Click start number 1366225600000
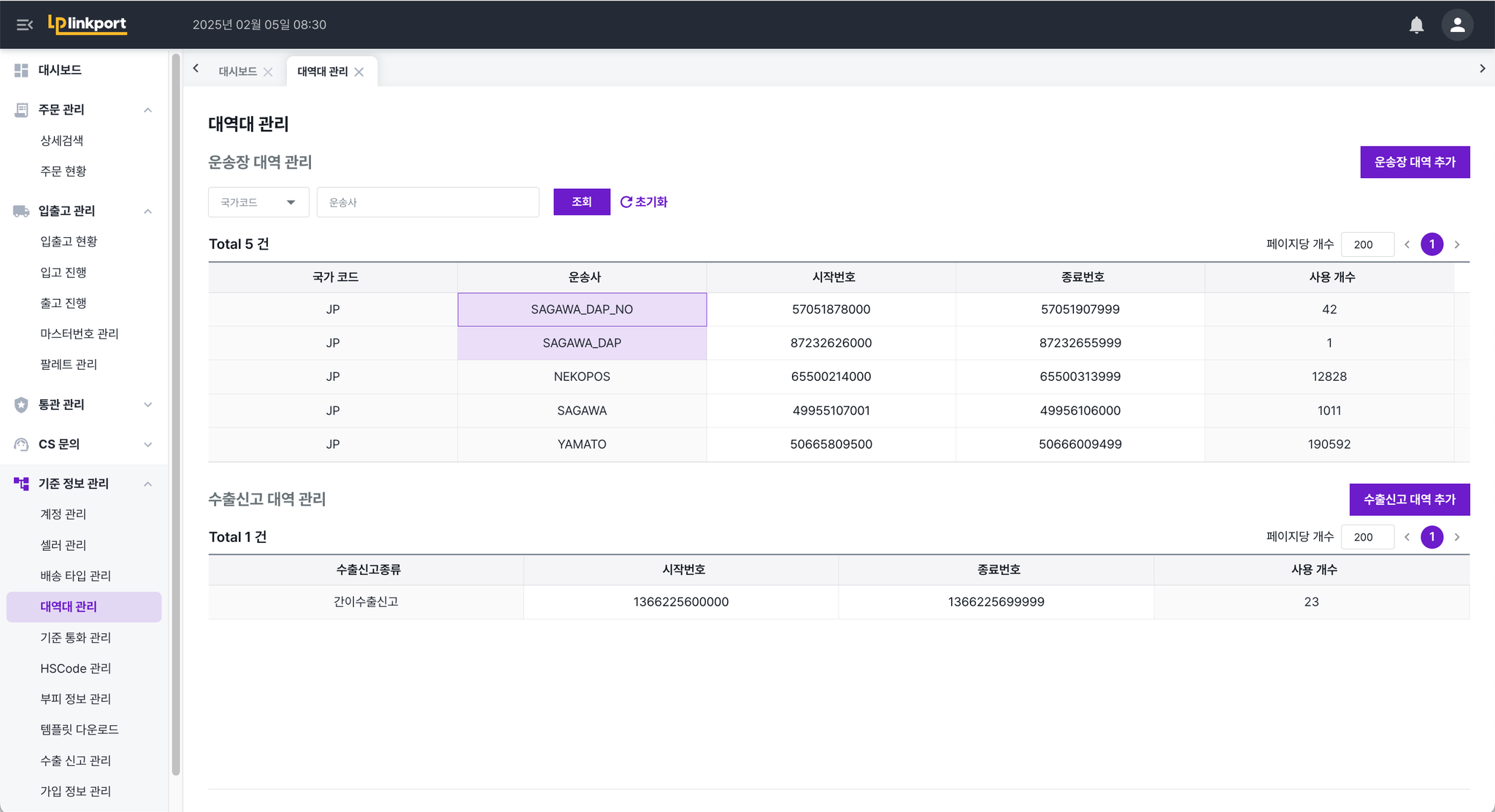 pos(680,602)
